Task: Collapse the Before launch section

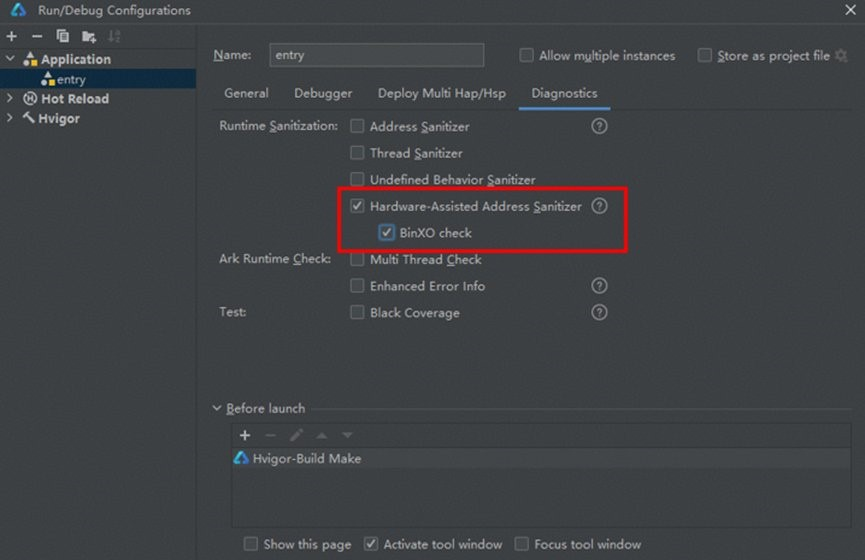Action: click(217, 408)
